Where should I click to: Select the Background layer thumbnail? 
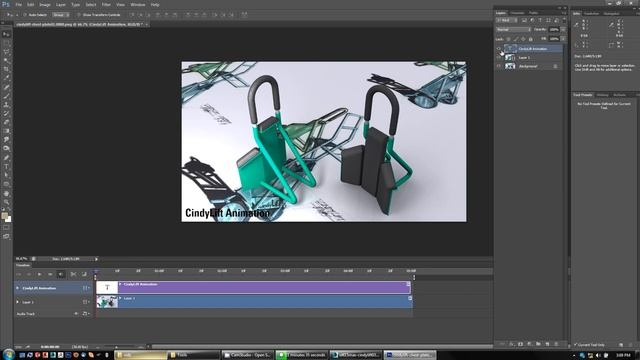(510, 66)
